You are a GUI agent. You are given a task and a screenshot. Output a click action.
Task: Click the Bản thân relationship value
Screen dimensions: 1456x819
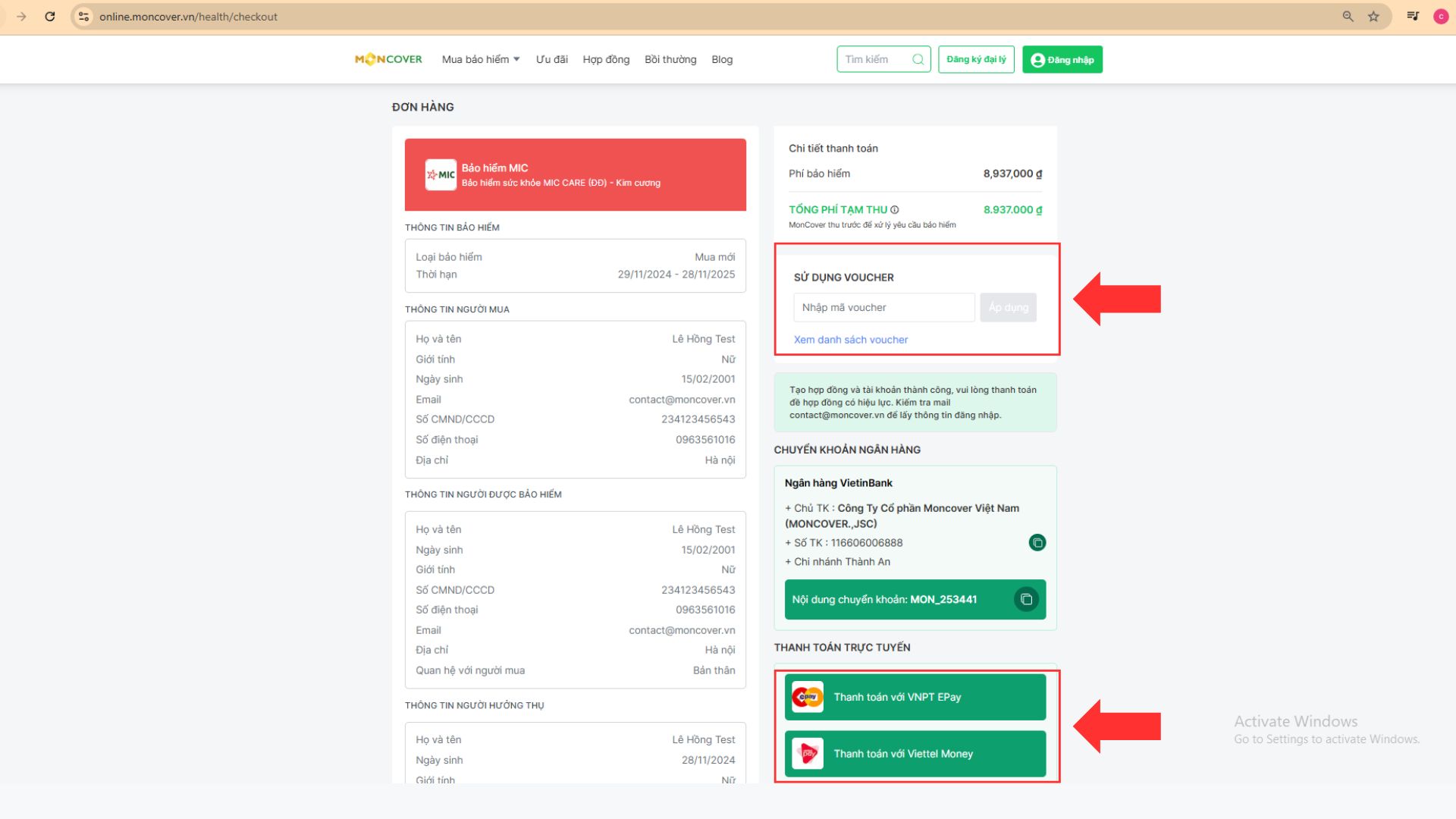coord(714,670)
